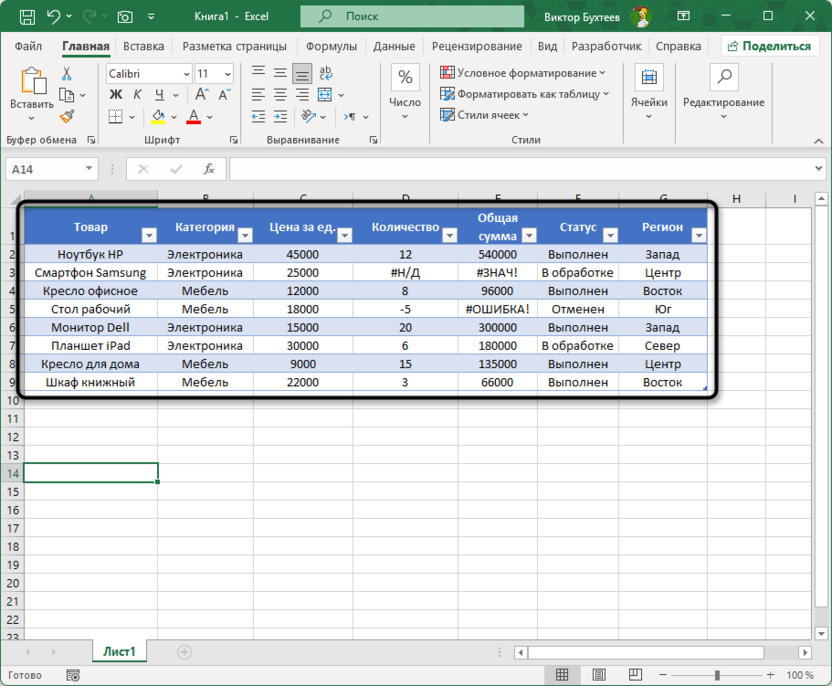The image size is (832, 686).
Task: Click the Поделиться share button
Action: click(769, 46)
